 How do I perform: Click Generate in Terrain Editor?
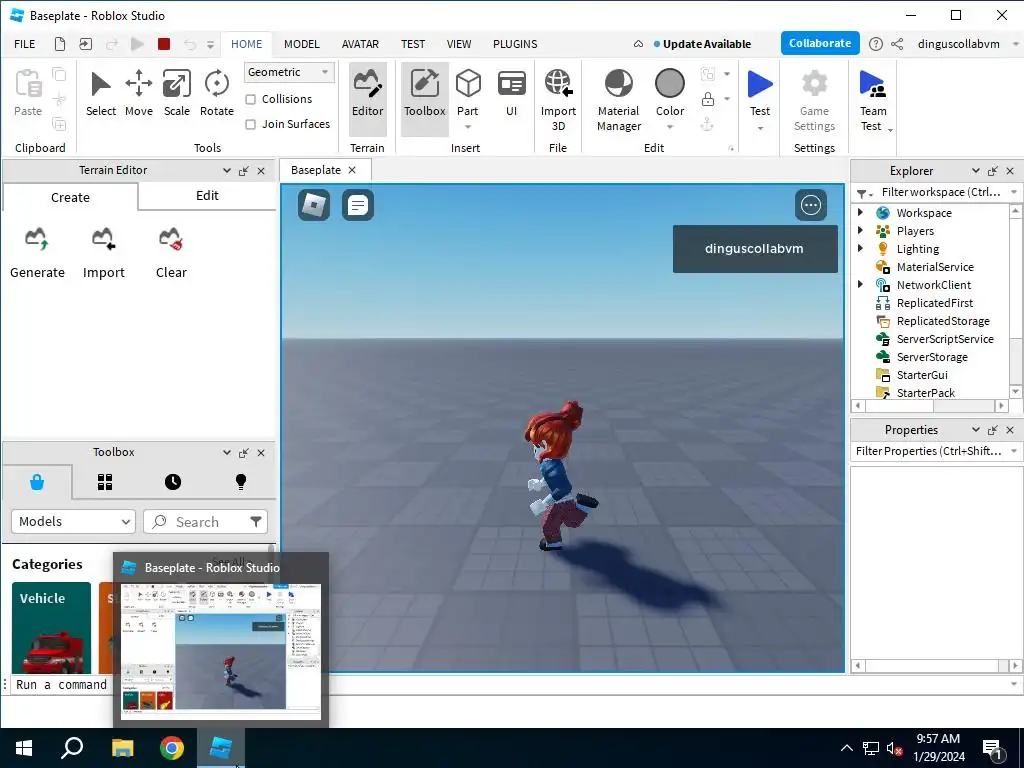[37, 253]
